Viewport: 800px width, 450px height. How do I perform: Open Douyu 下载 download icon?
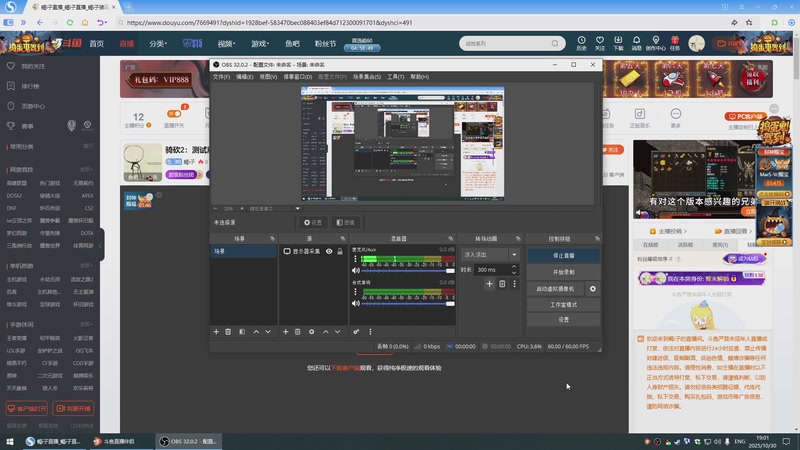[618, 43]
